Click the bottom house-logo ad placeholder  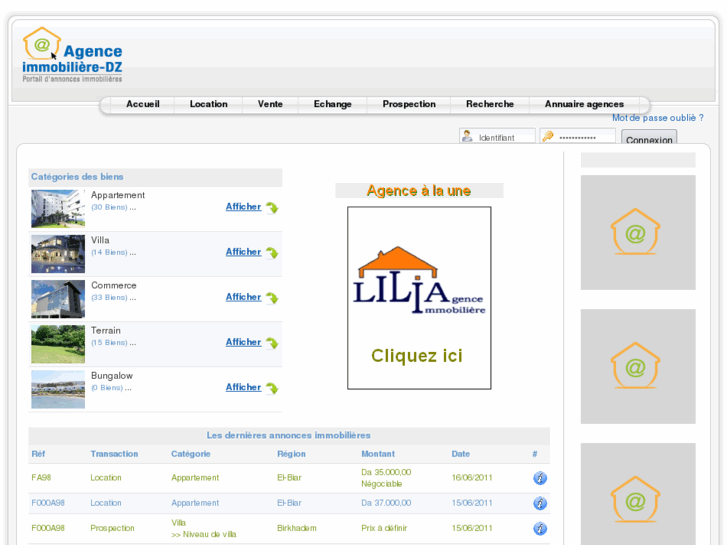coord(638,494)
